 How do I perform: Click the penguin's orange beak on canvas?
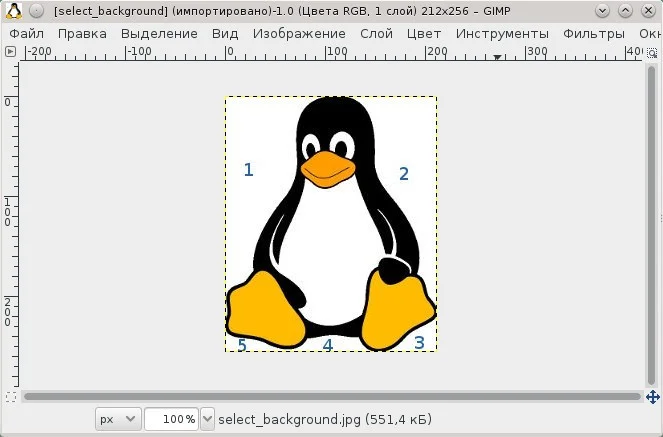(x=328, y=170)
